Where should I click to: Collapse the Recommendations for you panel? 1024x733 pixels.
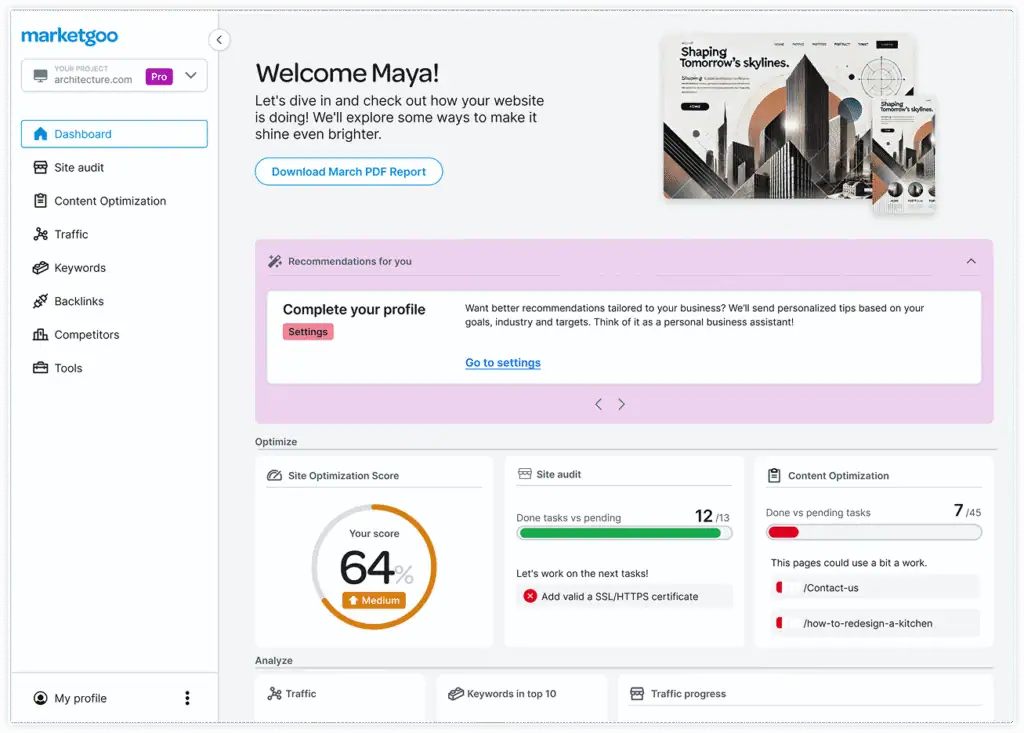pyautogui.click(x=970, y=260)
